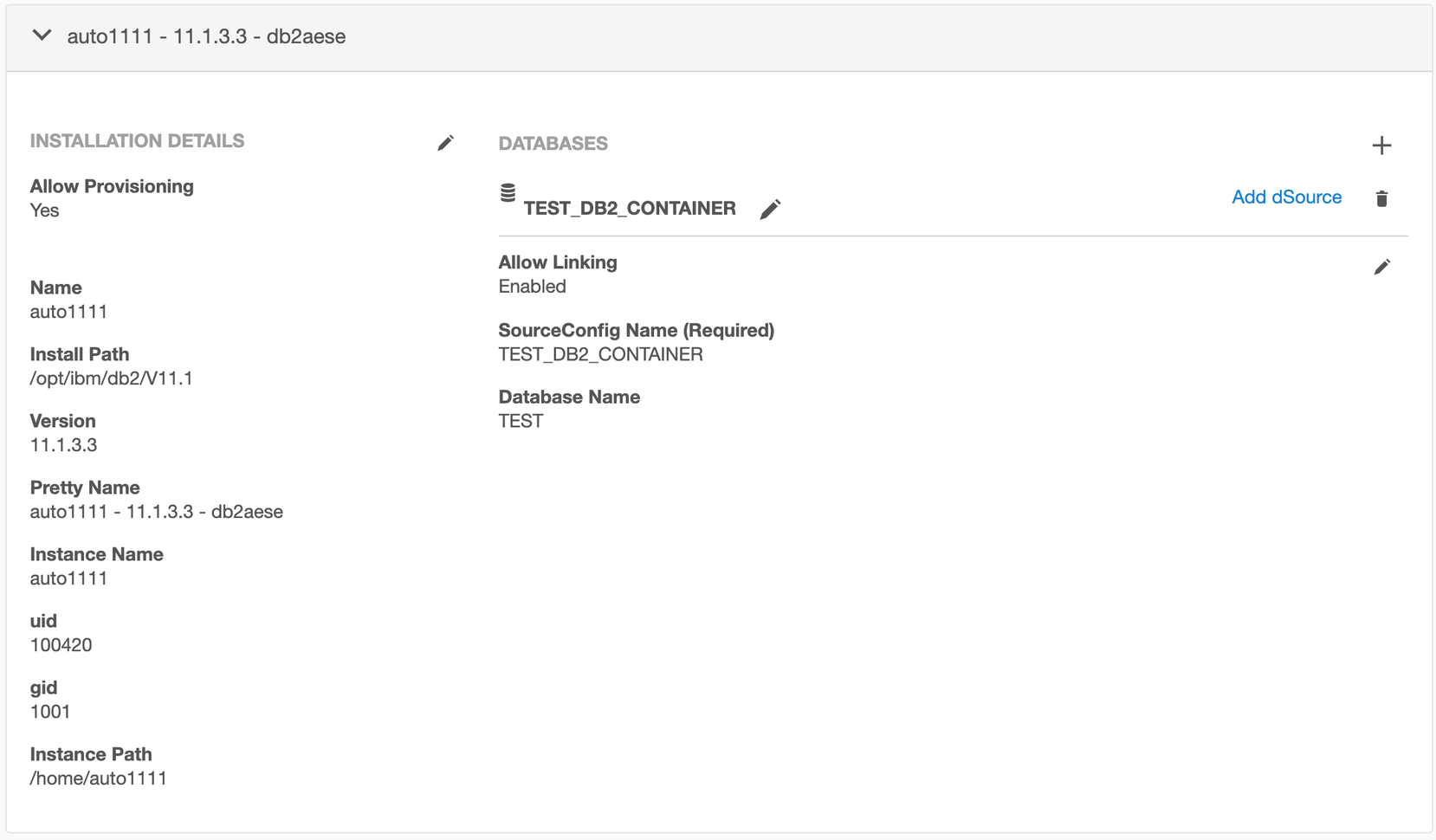This screenshot has height=840, width=1436.
Task: Click the auto1111 - 11.1.3.3 - db2aese header title
Action: [206, 36]
